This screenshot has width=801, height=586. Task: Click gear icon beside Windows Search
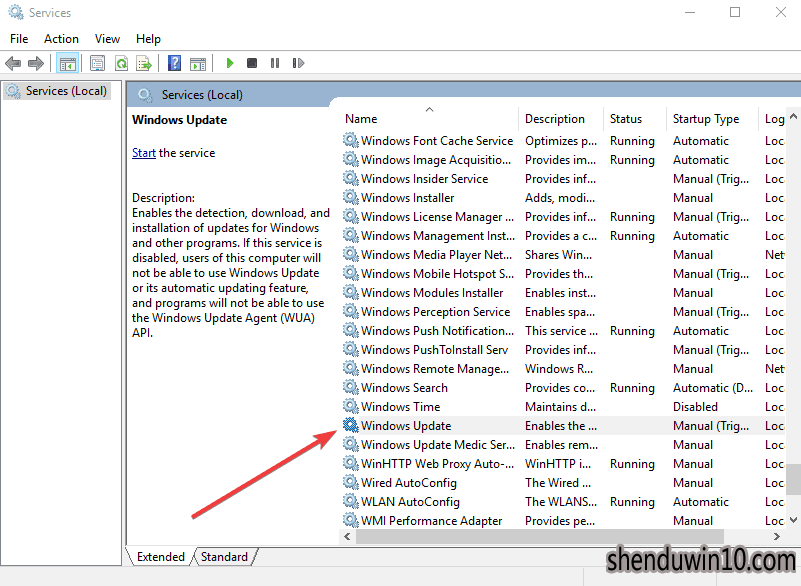[350, 387]
